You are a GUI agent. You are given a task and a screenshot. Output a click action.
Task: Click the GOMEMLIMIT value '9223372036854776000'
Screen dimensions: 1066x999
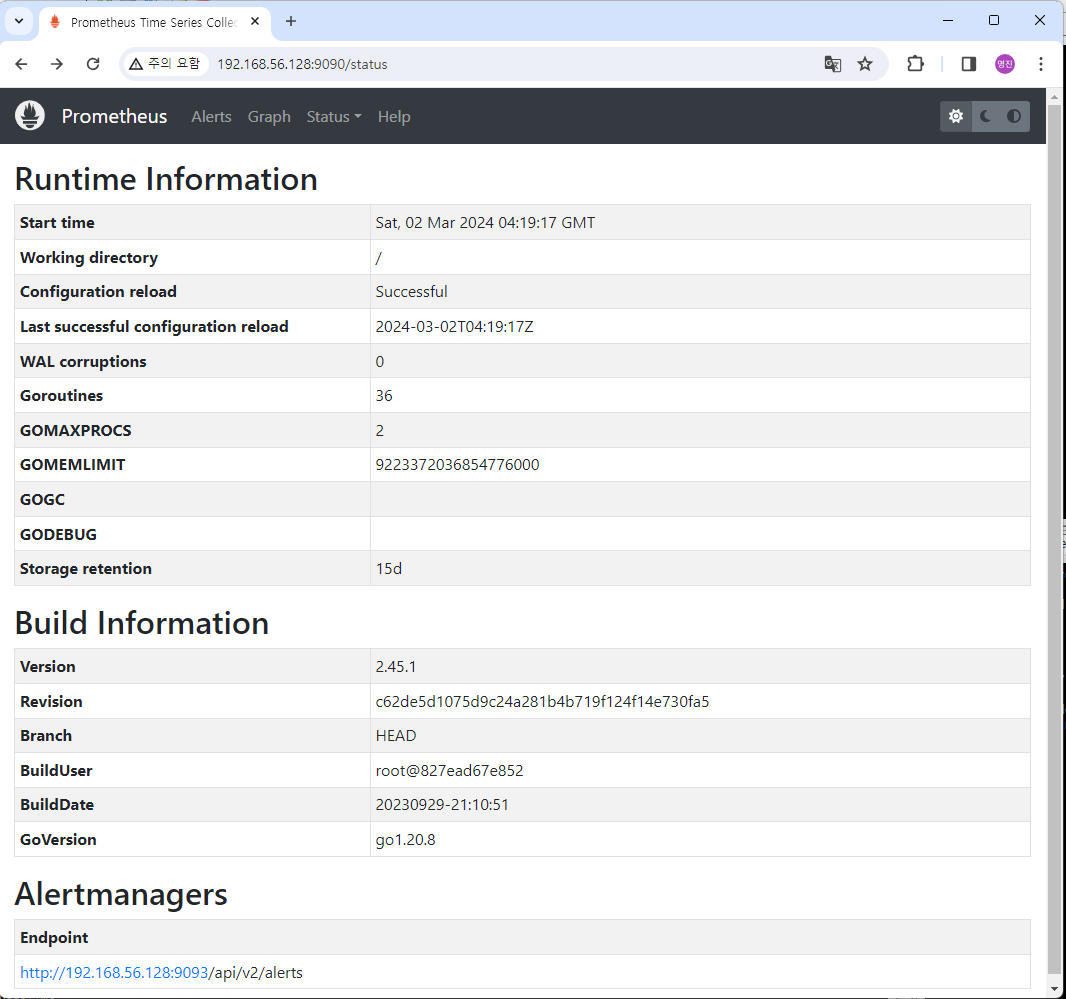tap(458, 464)
